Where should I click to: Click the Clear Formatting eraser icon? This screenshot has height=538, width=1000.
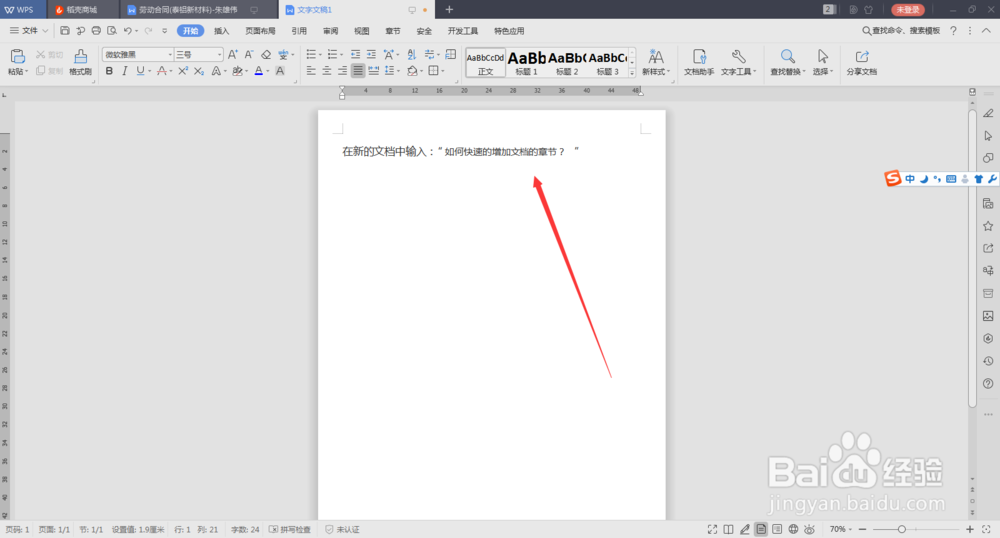(266, 54)
